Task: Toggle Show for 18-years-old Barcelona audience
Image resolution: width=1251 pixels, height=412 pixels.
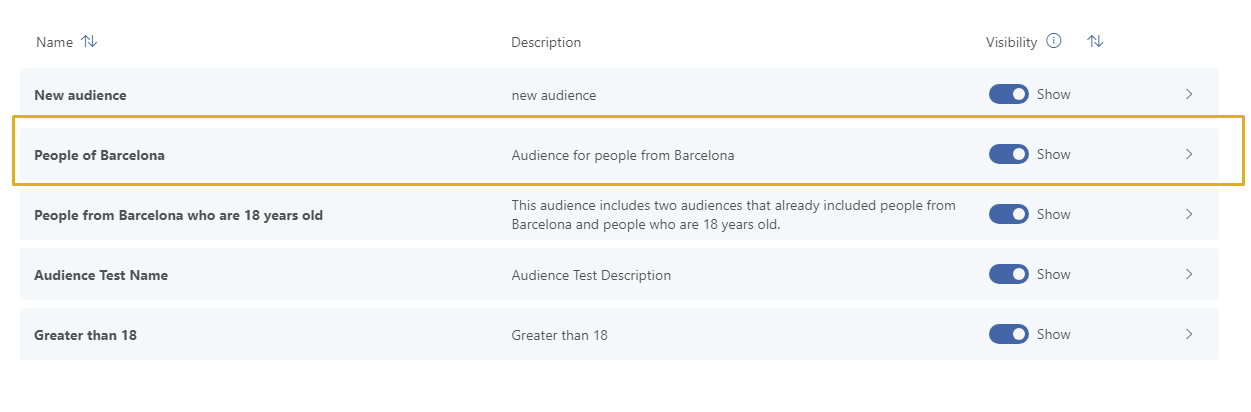Action: click(x=1008, y=214)
